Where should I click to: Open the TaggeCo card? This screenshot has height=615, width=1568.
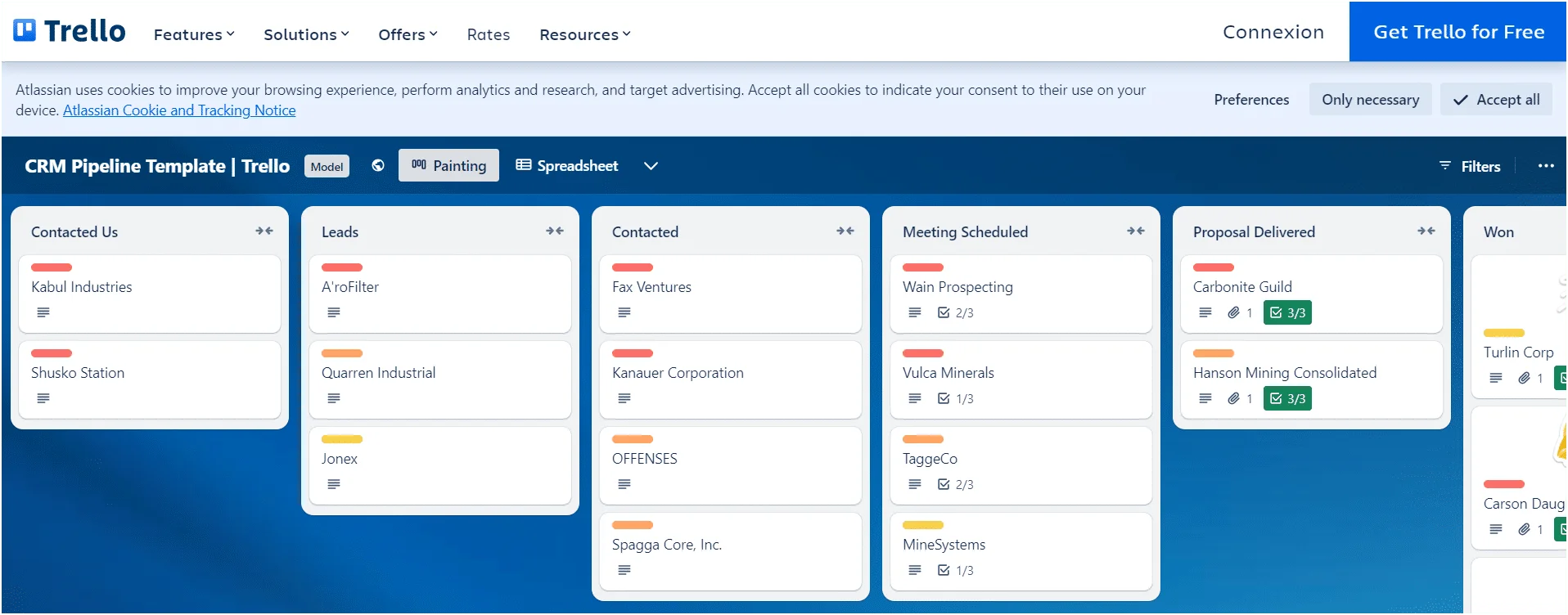pyautogui.click(x=1021, y=465)
